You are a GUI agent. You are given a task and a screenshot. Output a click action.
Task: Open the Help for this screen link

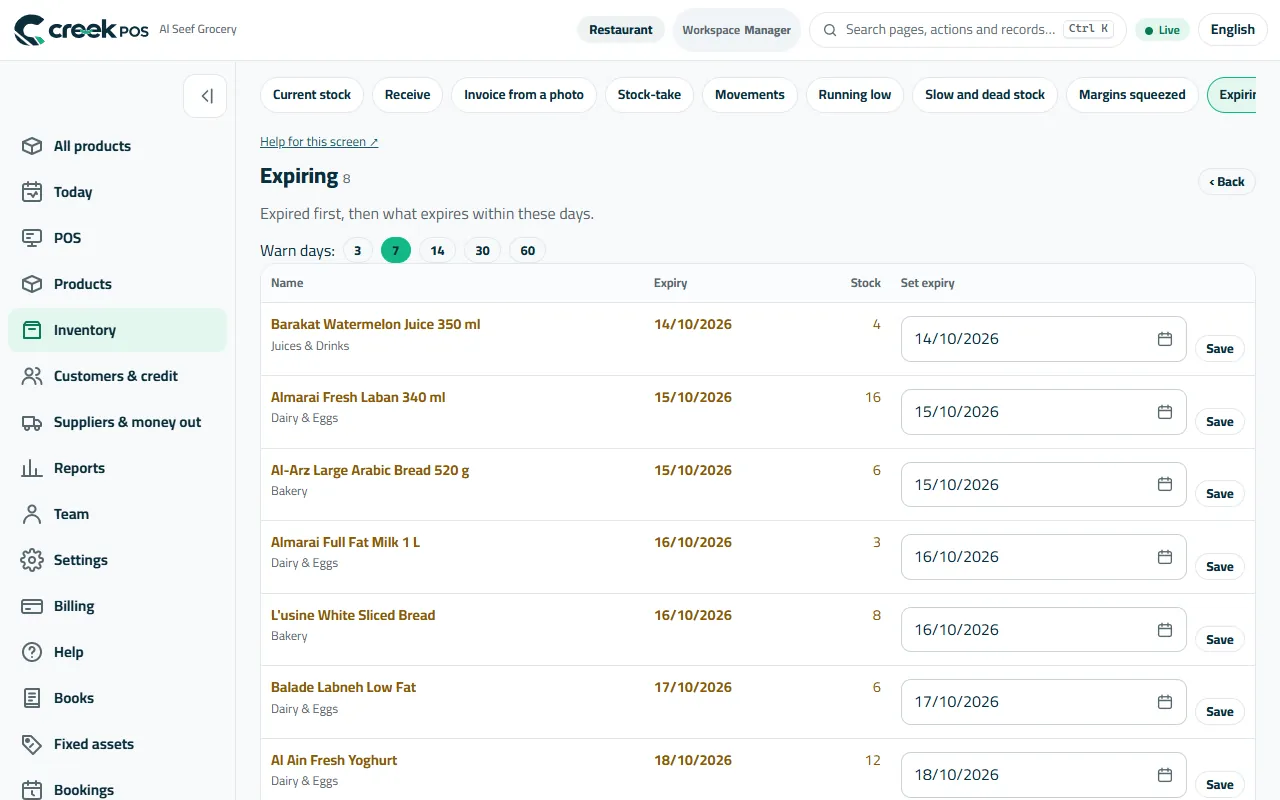point(319,142)
